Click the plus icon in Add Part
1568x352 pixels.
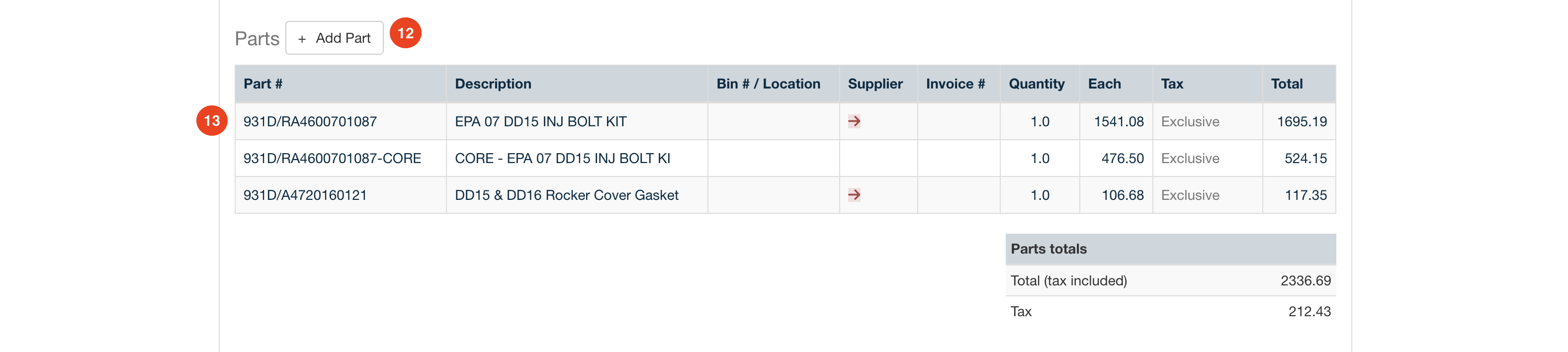click(302, 39)
